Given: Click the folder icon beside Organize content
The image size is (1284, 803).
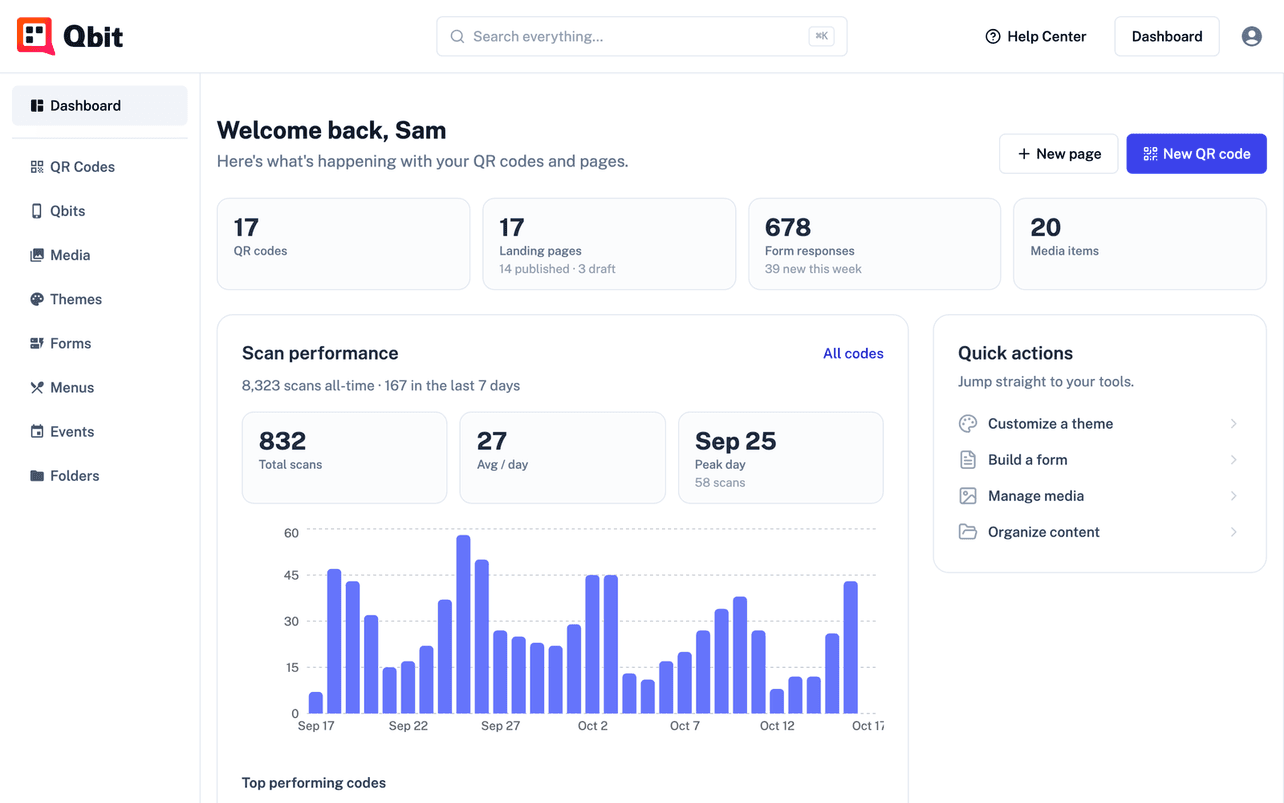Looking at the screenshot, I should (x=967, y=532).
